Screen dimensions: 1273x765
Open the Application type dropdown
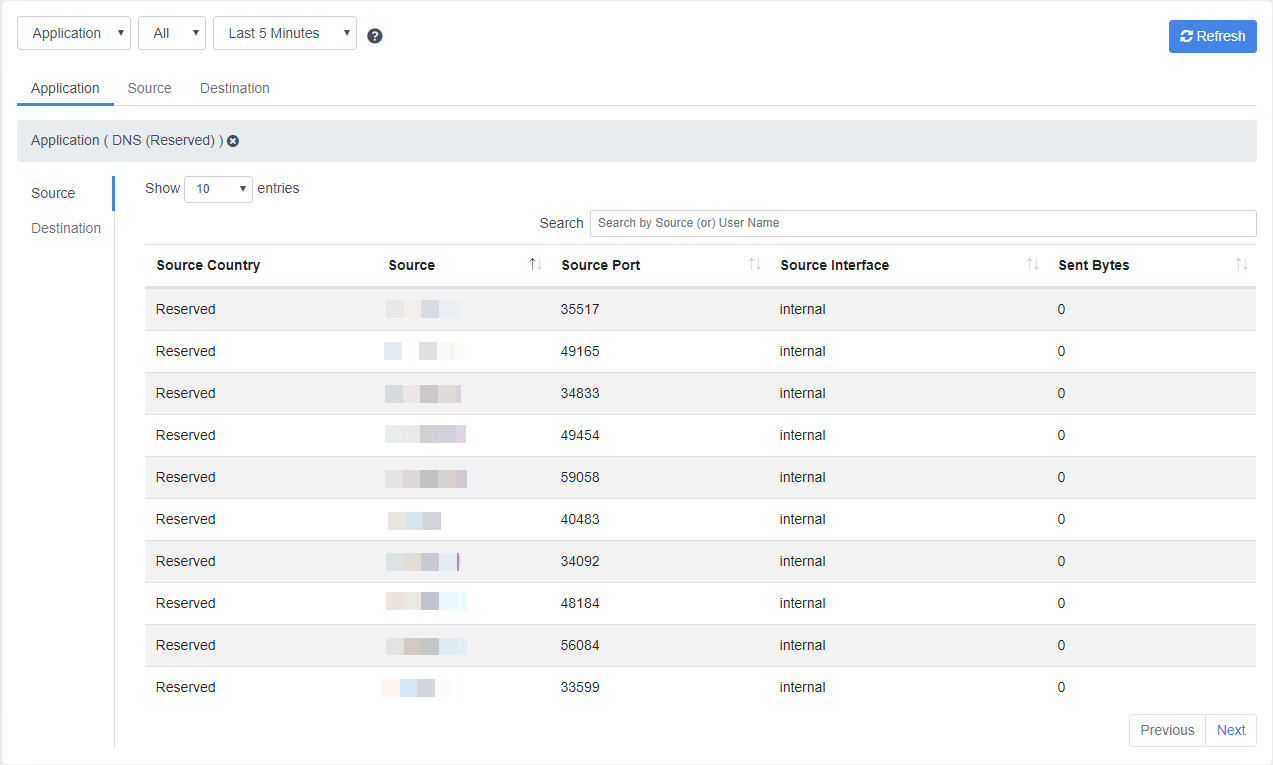pyautogui.click(x=74, y=33)
